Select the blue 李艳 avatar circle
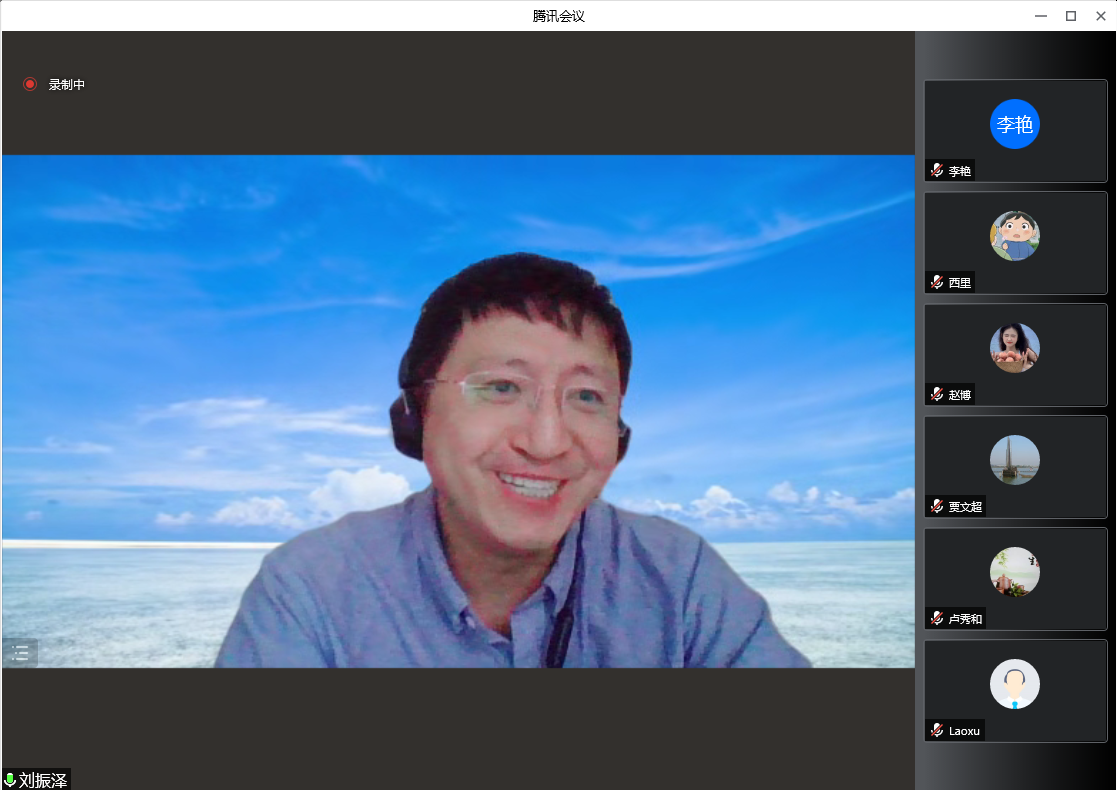This screenshot has width=1117, height=790. [x=1015, y=124]
